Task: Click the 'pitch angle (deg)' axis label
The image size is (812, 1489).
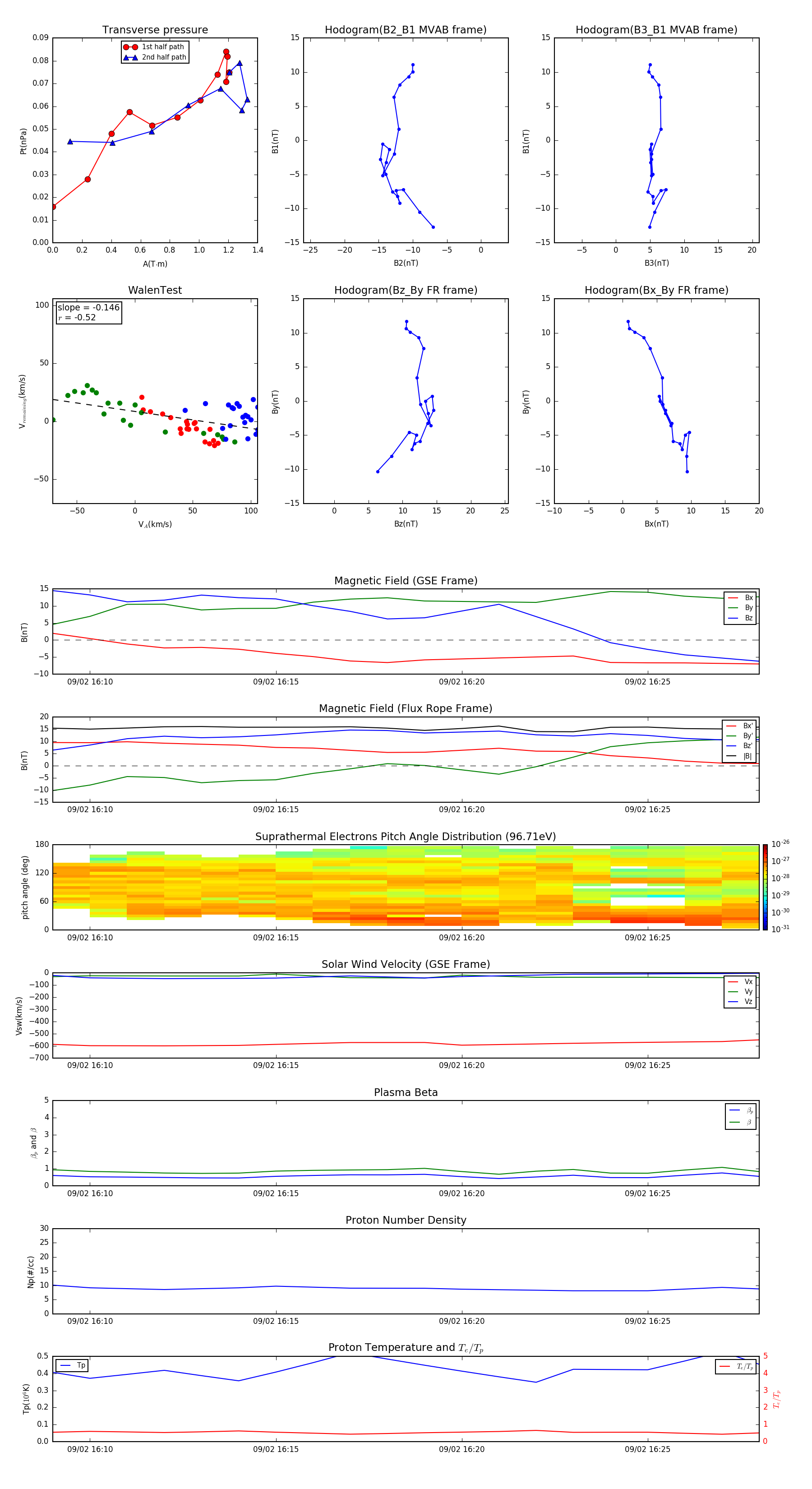Action: tap(25, 887)
